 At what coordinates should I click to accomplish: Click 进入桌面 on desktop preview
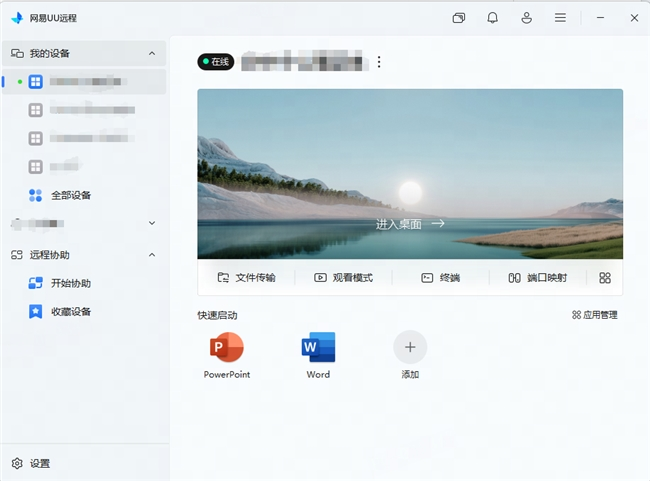coord(410,224)
